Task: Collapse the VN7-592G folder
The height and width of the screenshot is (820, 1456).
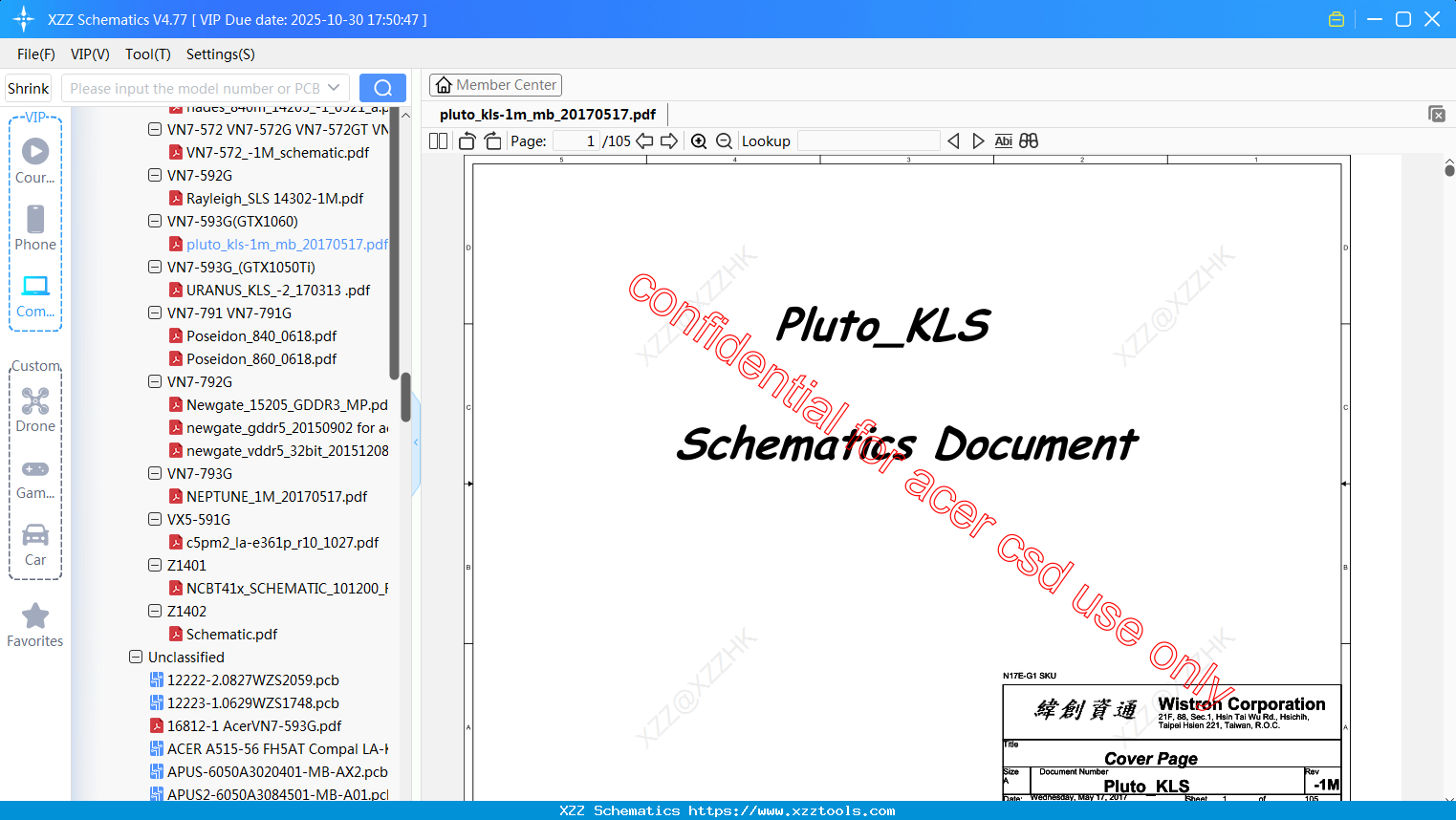Action: click(155, 175)
